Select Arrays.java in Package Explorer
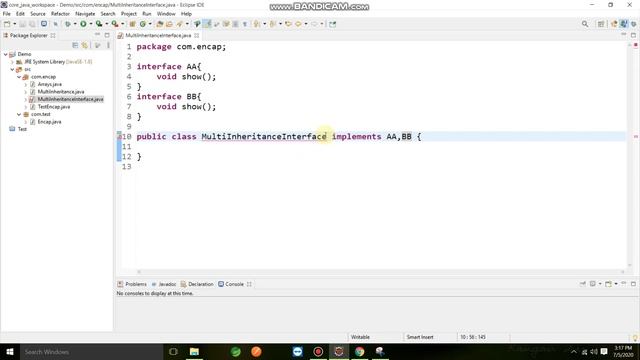The image size is (640, 360). pos(49,84)
